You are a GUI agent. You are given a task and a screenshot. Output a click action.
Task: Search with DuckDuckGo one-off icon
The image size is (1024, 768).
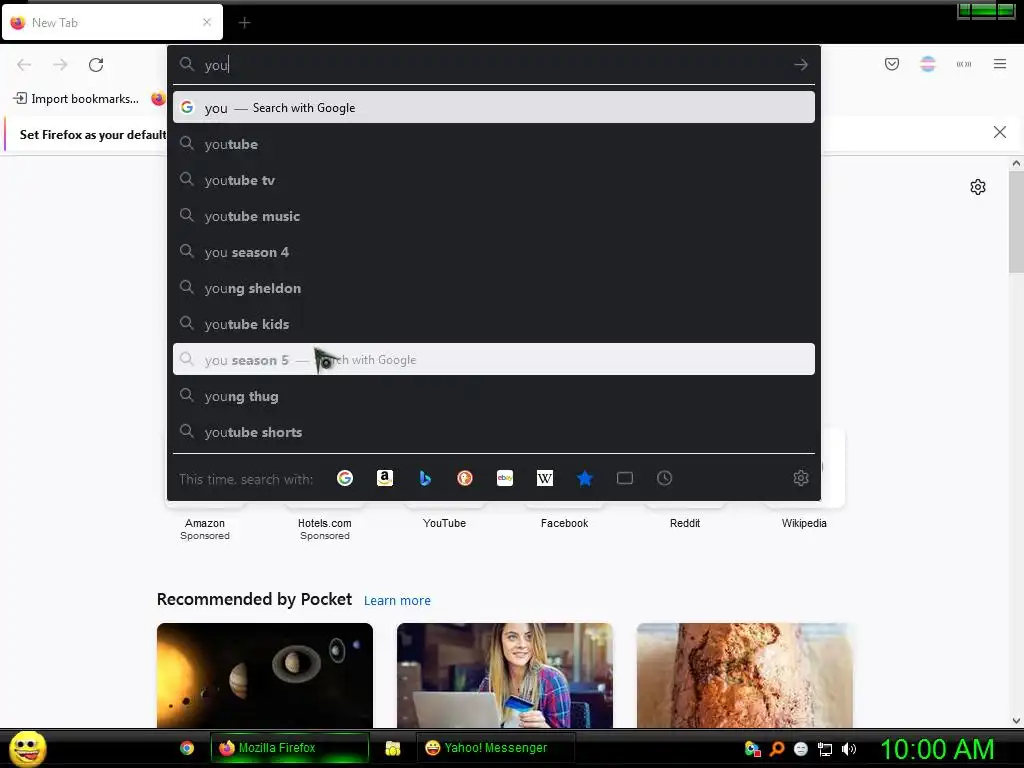465,479
